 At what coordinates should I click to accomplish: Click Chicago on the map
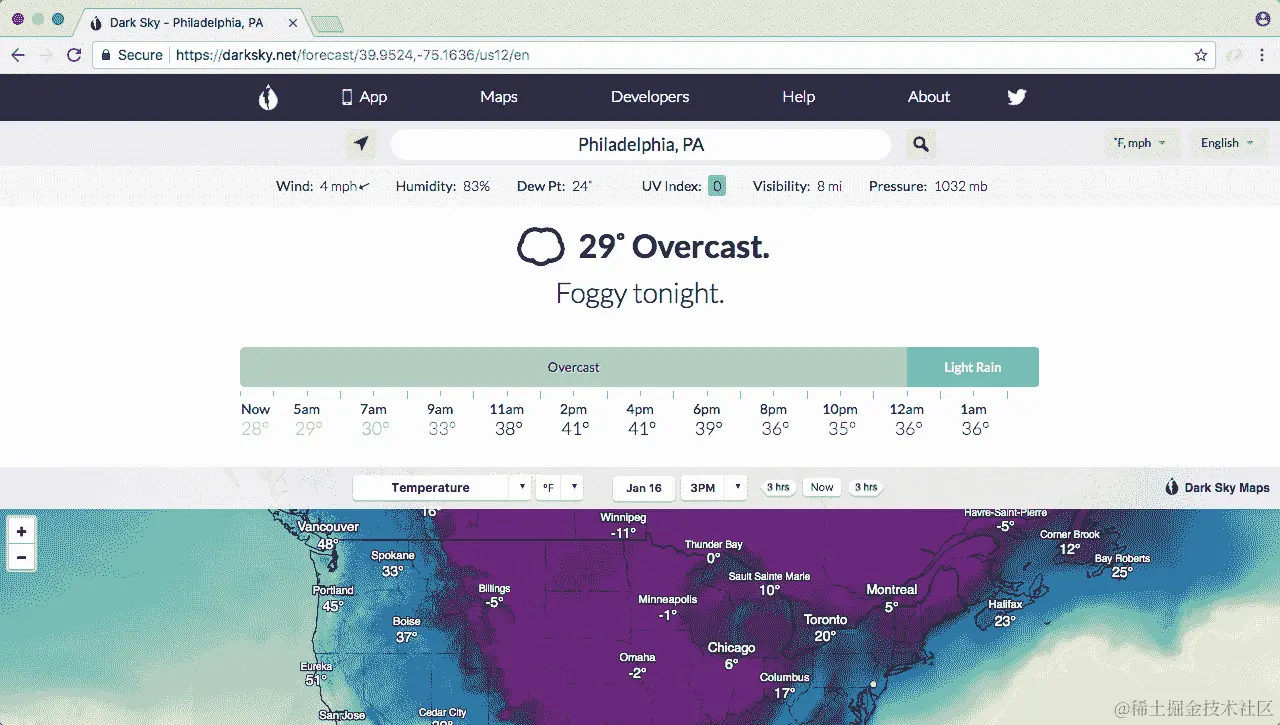[731, 647]
